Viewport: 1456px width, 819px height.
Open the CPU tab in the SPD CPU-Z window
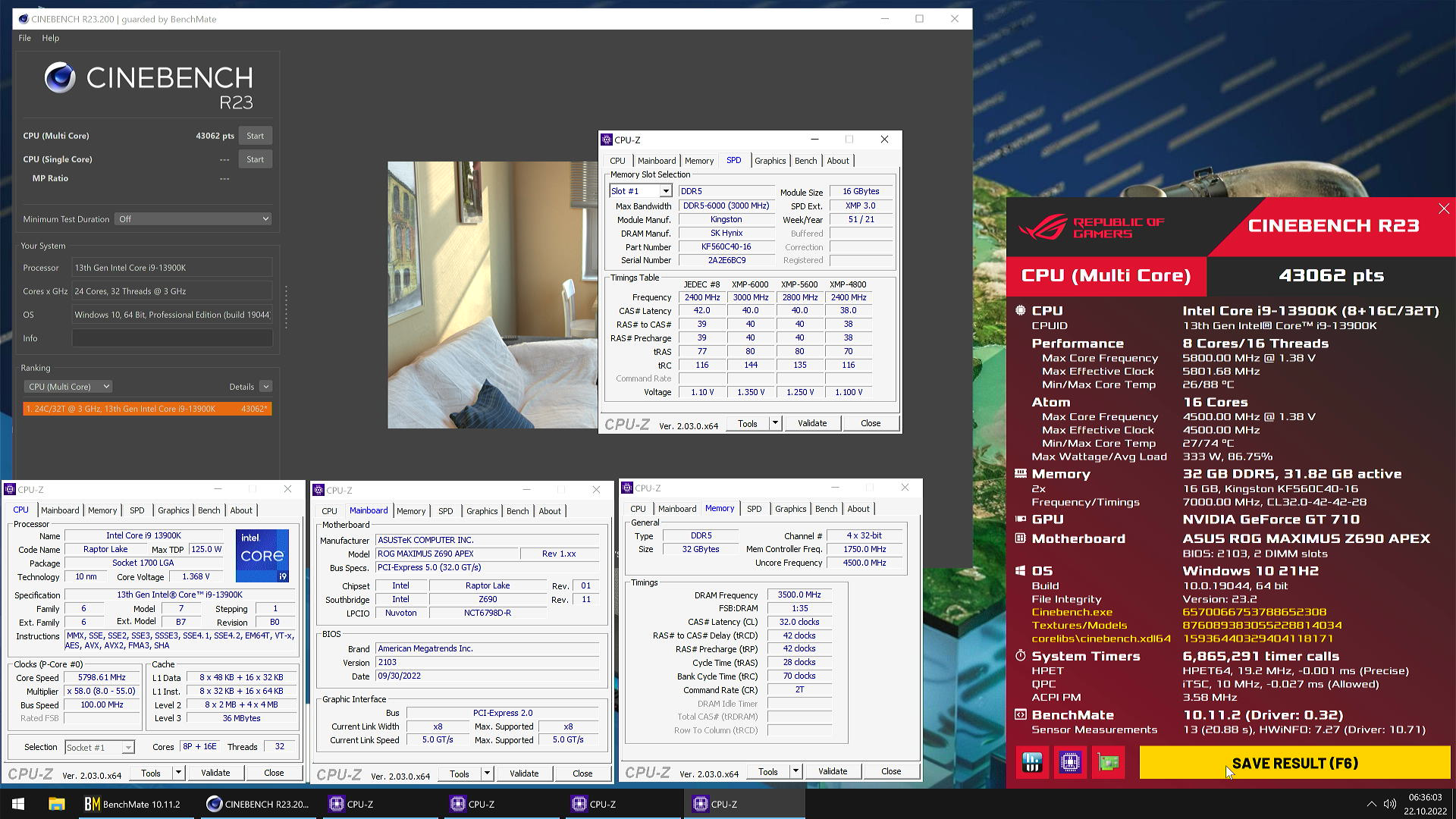click(617, 161)
